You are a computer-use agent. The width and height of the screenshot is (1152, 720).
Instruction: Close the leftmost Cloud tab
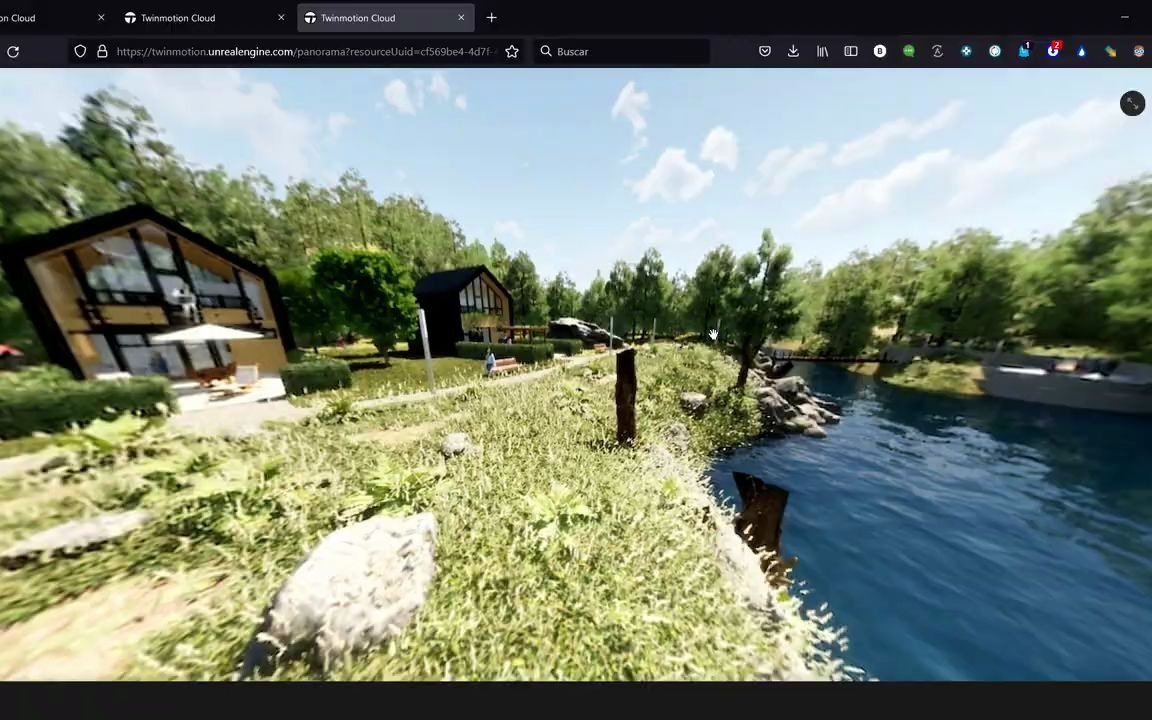[x=101, y=18]
